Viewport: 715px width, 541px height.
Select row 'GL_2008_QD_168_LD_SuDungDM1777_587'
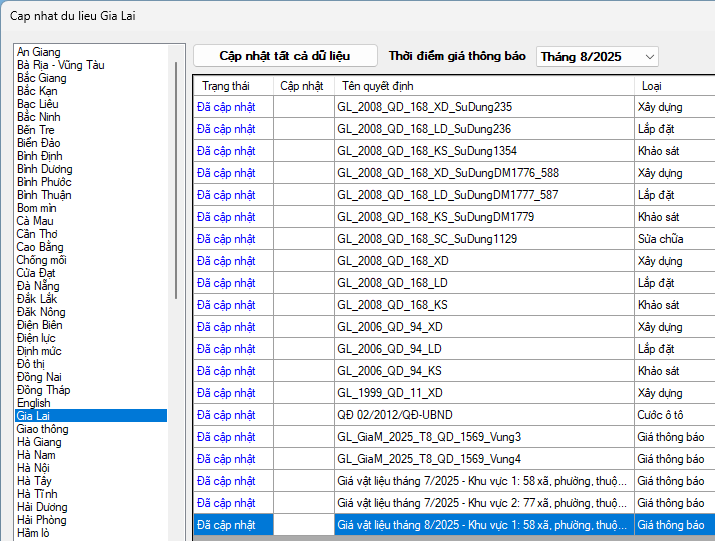[454, 195]
